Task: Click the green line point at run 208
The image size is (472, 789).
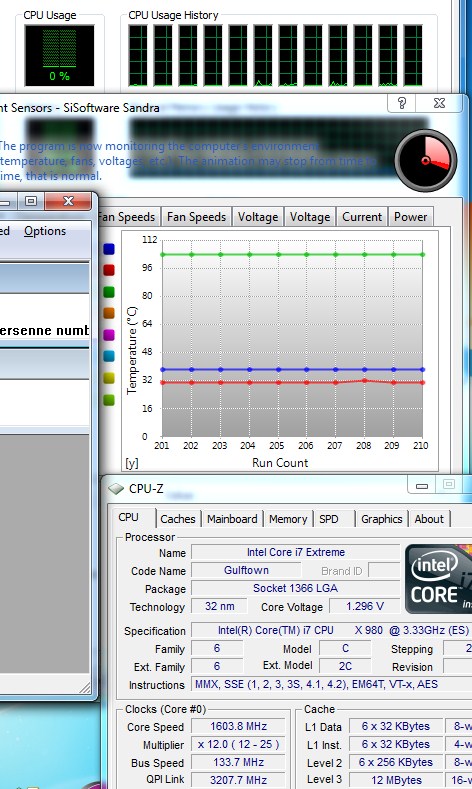Action: pyautogui.click(x=364, y=255)
